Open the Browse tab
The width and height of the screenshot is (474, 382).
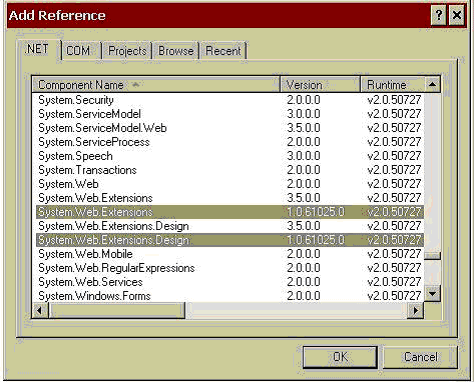point(176,51)
